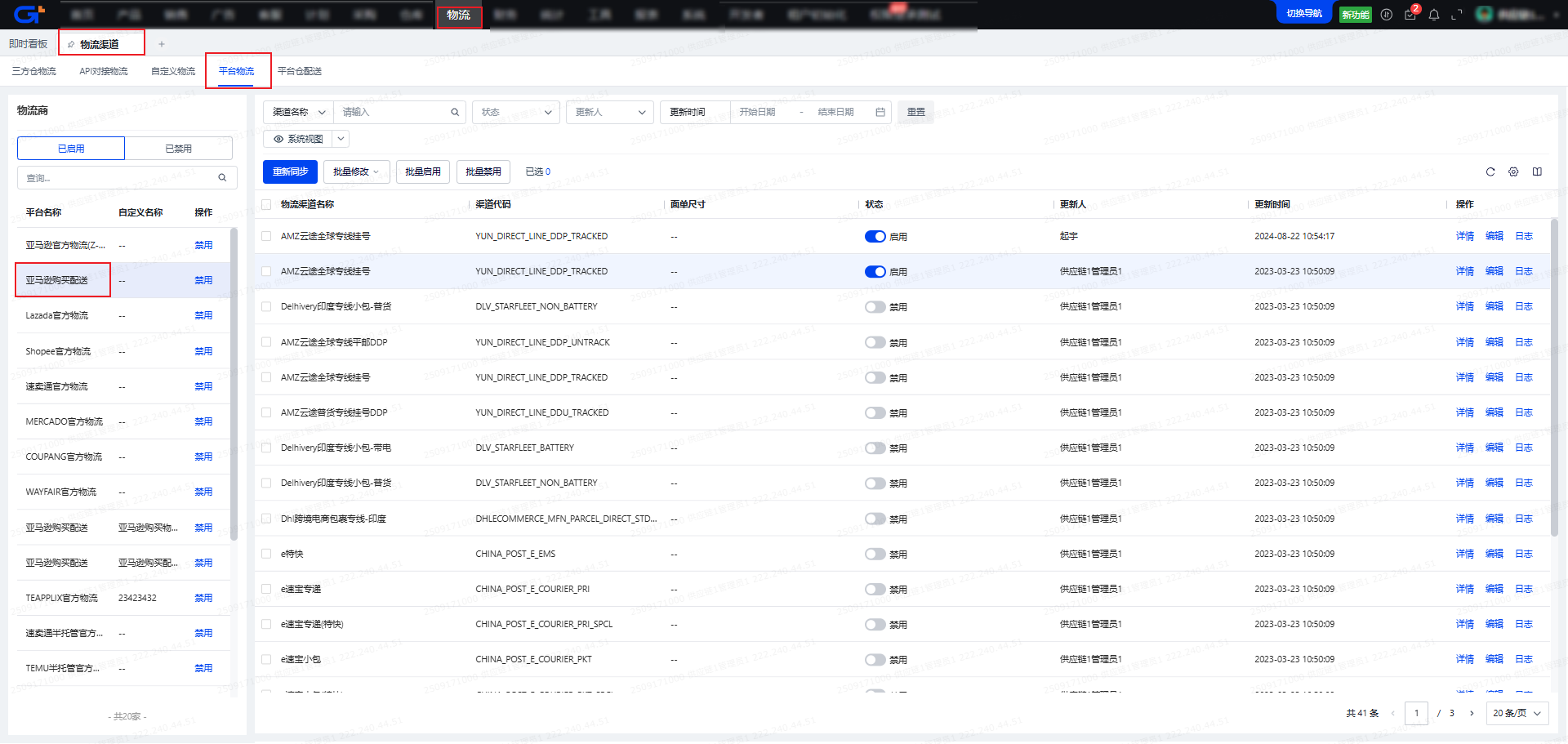1568x744 pixels.
Task: Click search icon in logistics provider query box
Action: tap(222, 178)
